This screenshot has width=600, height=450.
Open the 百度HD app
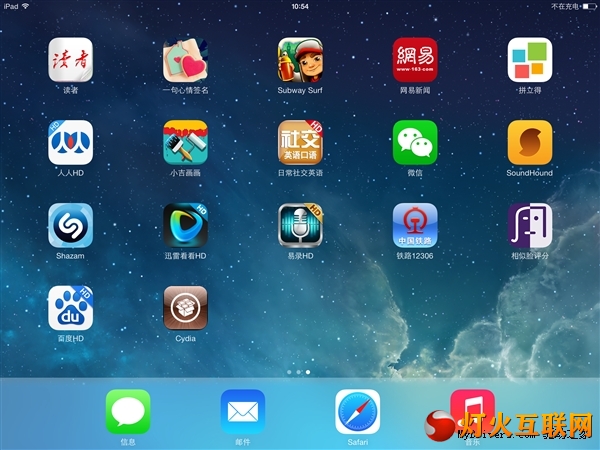coord(70,308)
